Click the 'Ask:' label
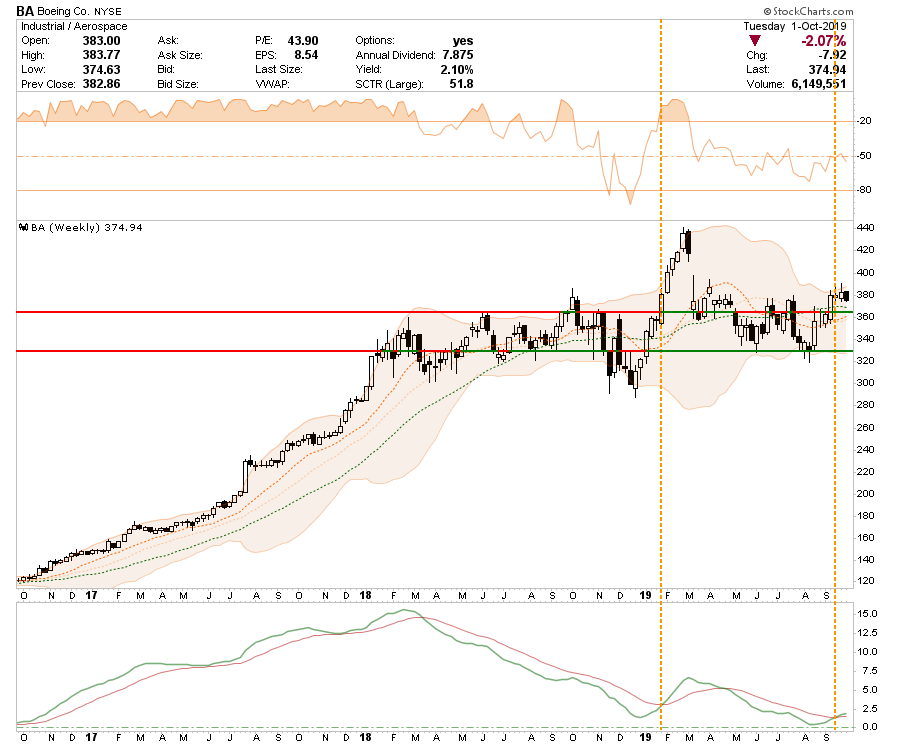The height and width of the screenshot is (746, 900). (168, 41)
